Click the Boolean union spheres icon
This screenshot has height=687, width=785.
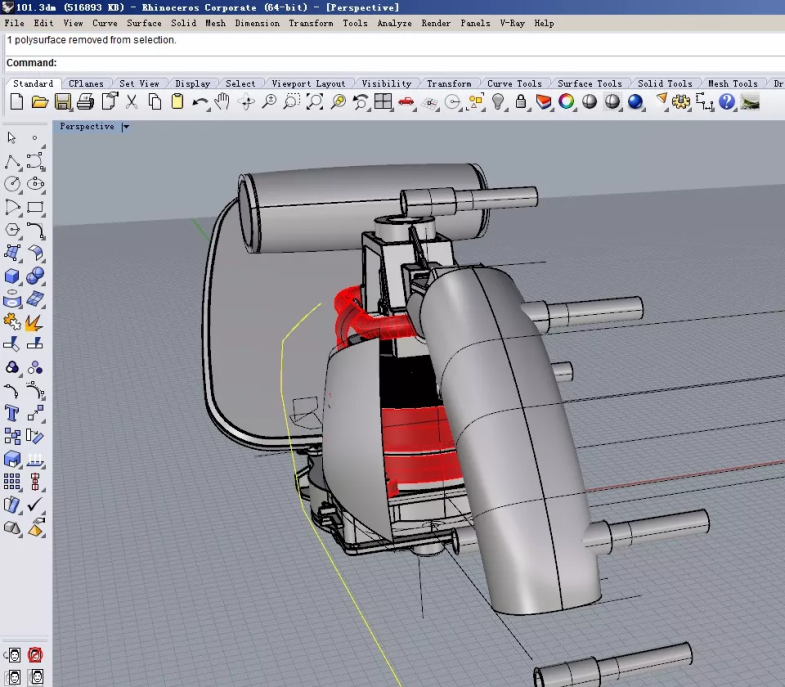click(35, 276)
